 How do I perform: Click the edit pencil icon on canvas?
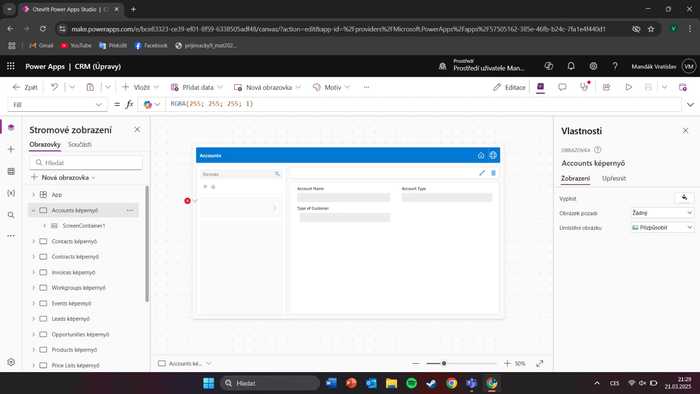(x=482, y=173)
